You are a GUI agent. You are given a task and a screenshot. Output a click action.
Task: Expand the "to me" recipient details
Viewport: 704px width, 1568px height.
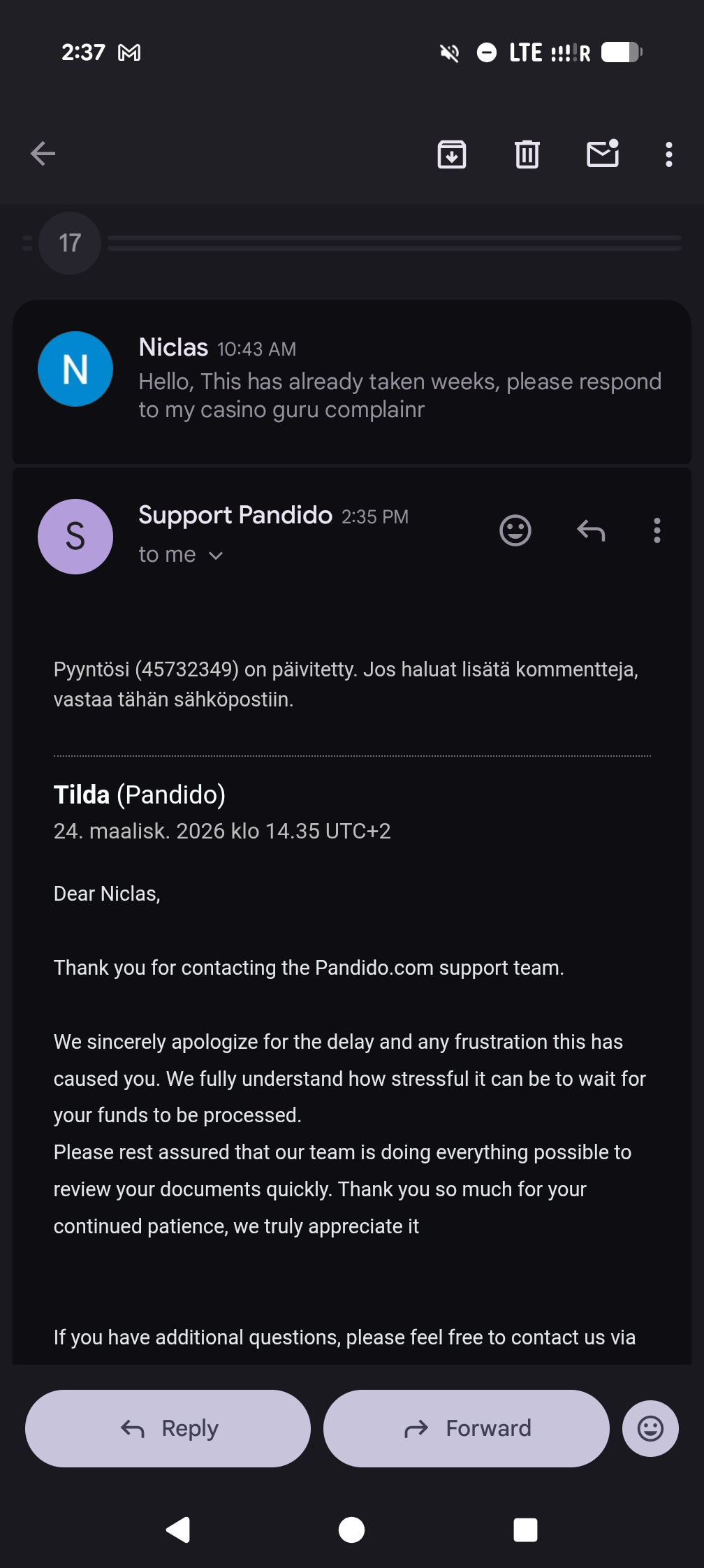(181, 555)
